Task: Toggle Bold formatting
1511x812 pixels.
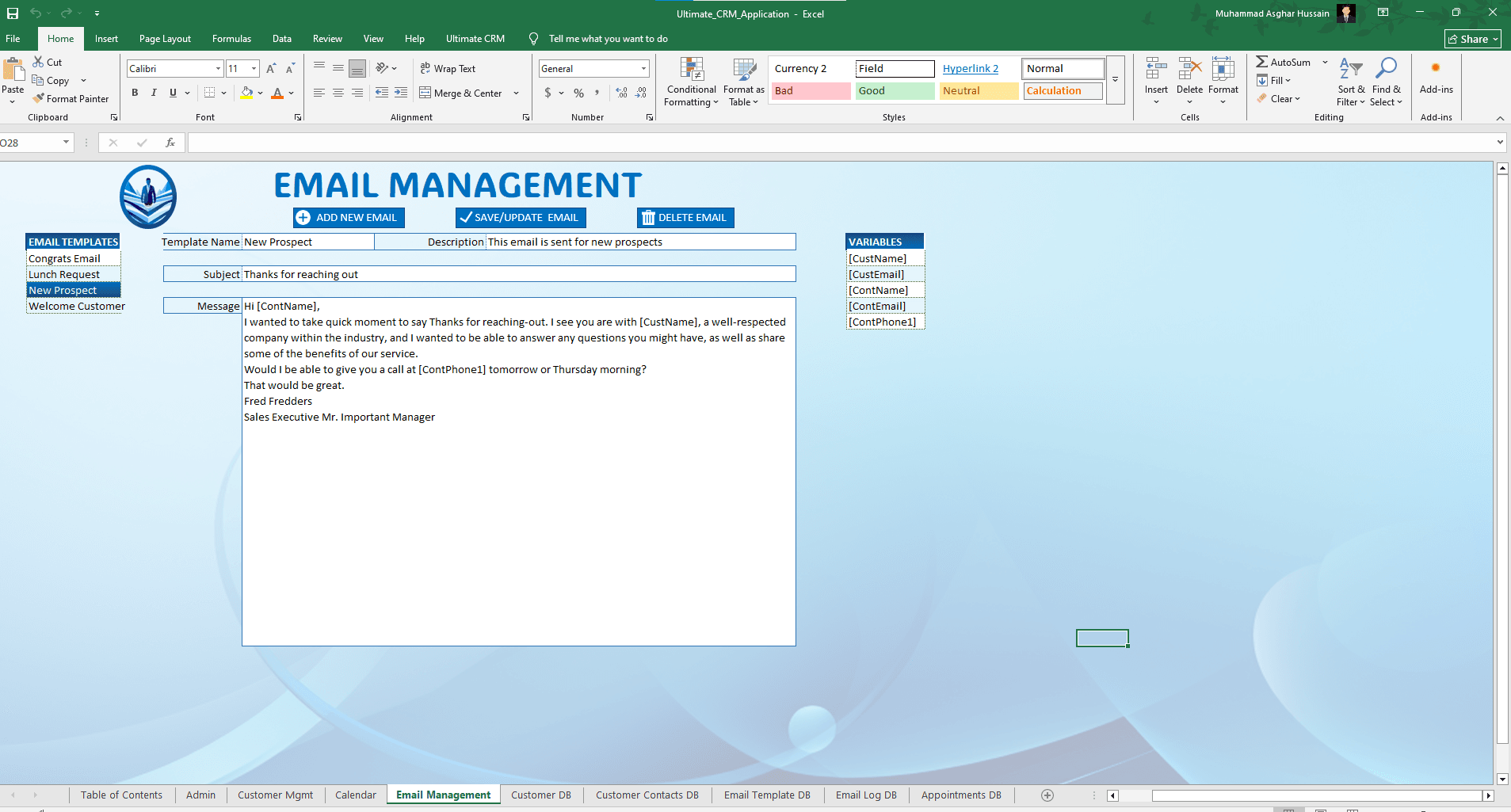Action: click(x=135, y=93)
